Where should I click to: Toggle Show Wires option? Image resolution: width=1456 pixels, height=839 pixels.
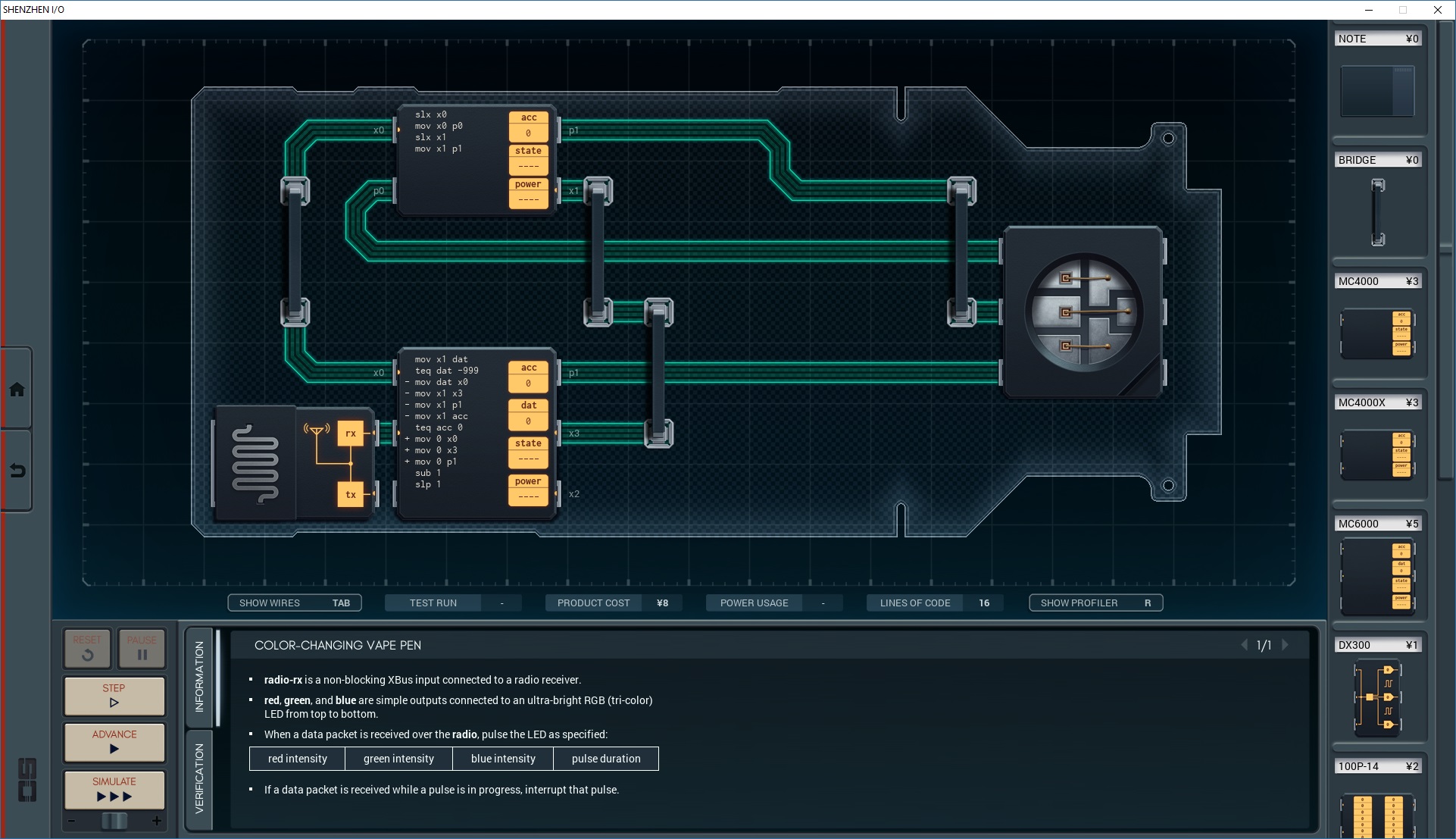294,603
